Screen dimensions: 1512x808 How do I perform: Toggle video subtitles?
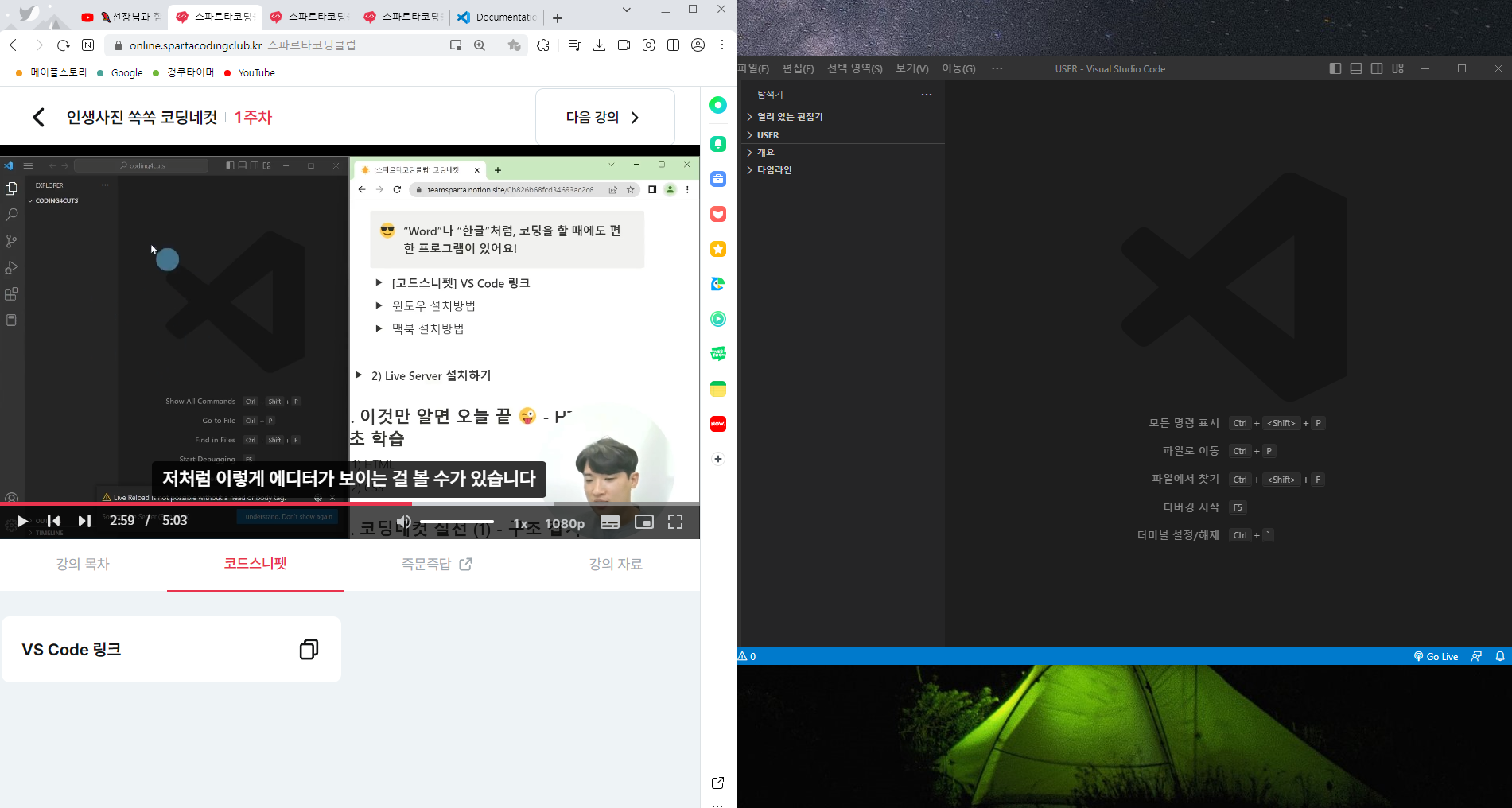click(x=610, y=522)
